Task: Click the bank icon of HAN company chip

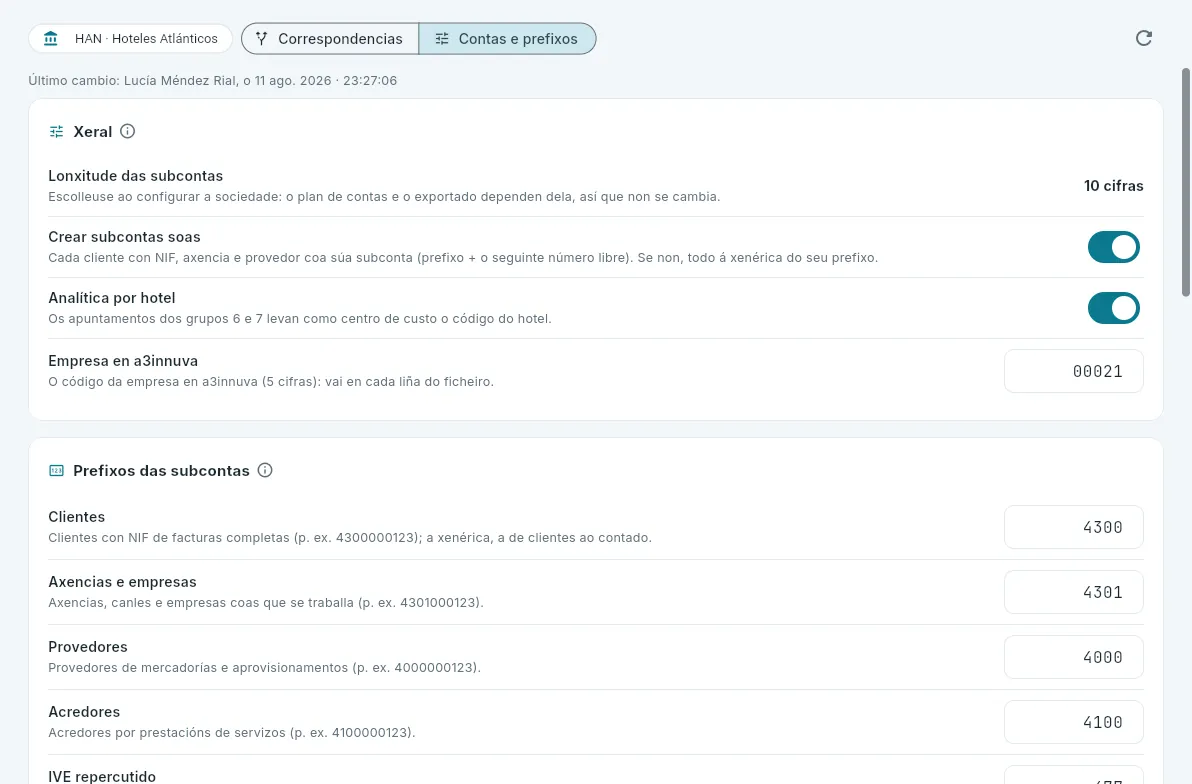Action: [x=51, y=39]
